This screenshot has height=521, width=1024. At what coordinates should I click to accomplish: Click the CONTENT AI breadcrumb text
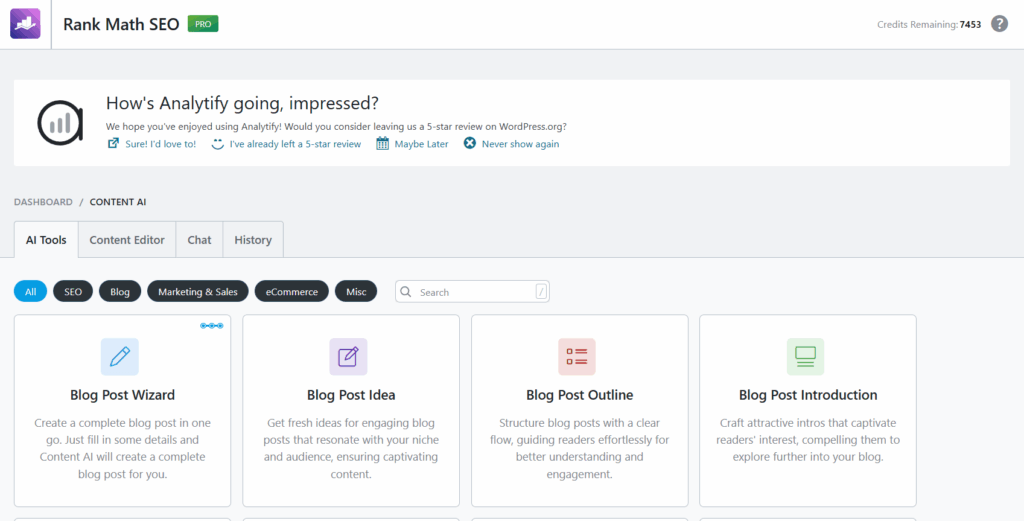tap(118, 202)
